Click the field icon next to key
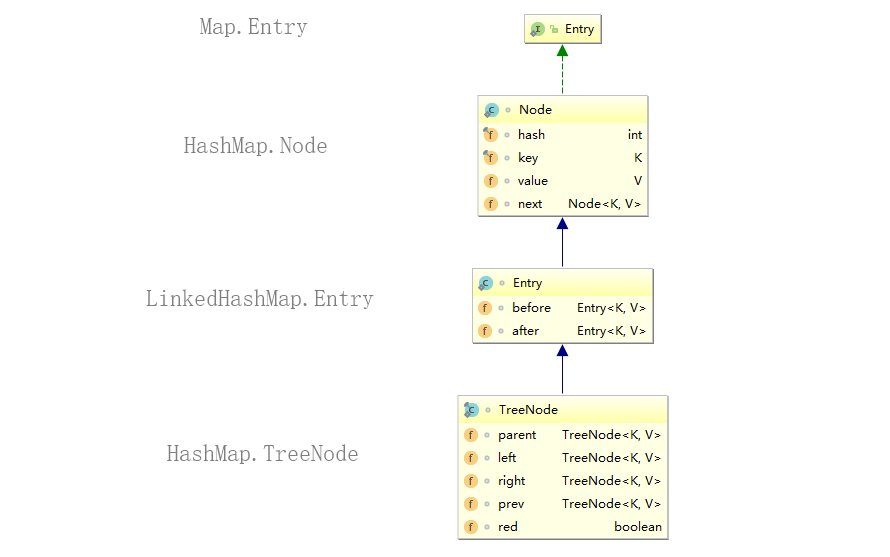The width and height of the screenshot is (890, 557). click(x=490, y=158)
